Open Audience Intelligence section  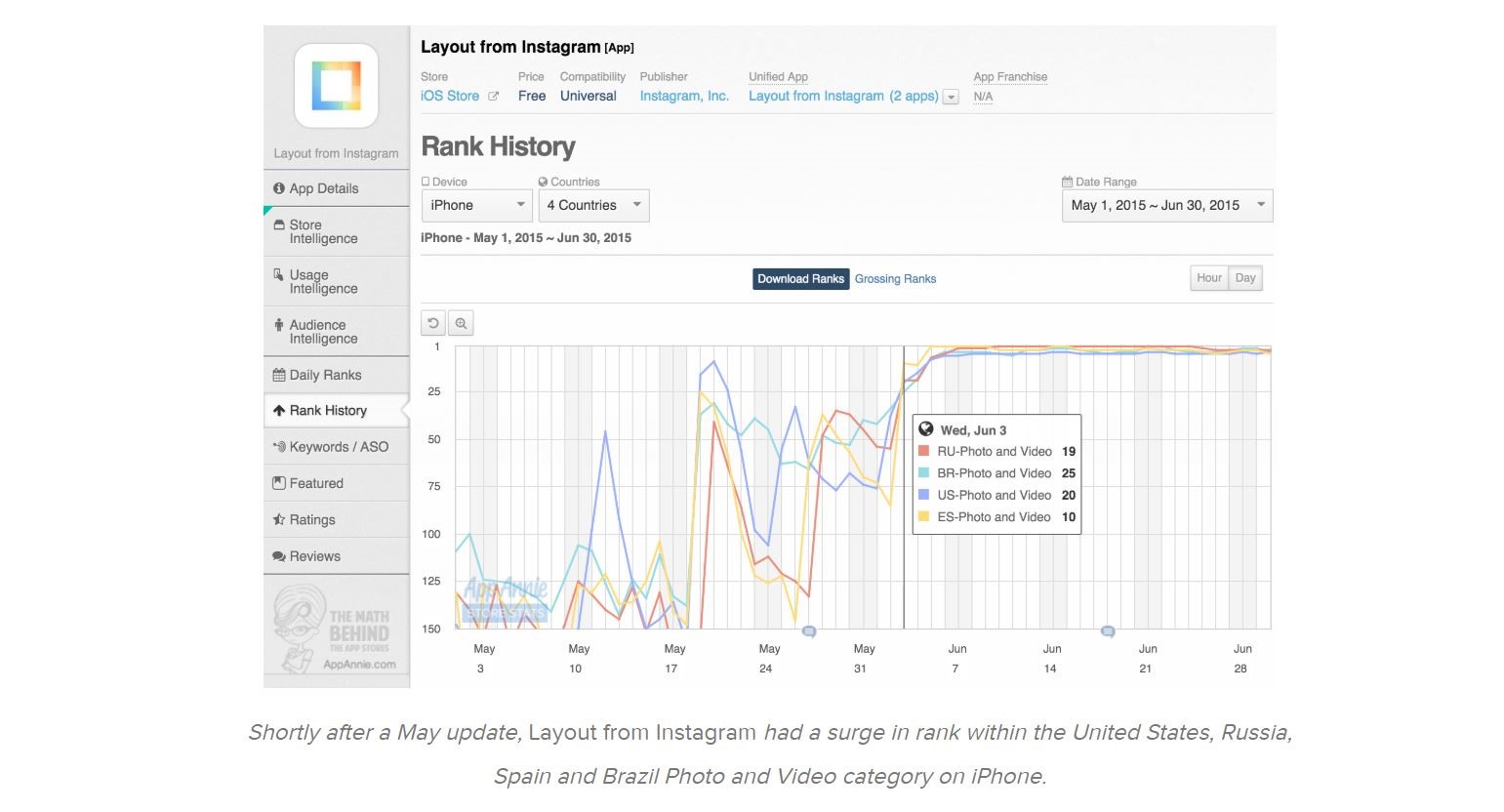(x=336, y=332)
